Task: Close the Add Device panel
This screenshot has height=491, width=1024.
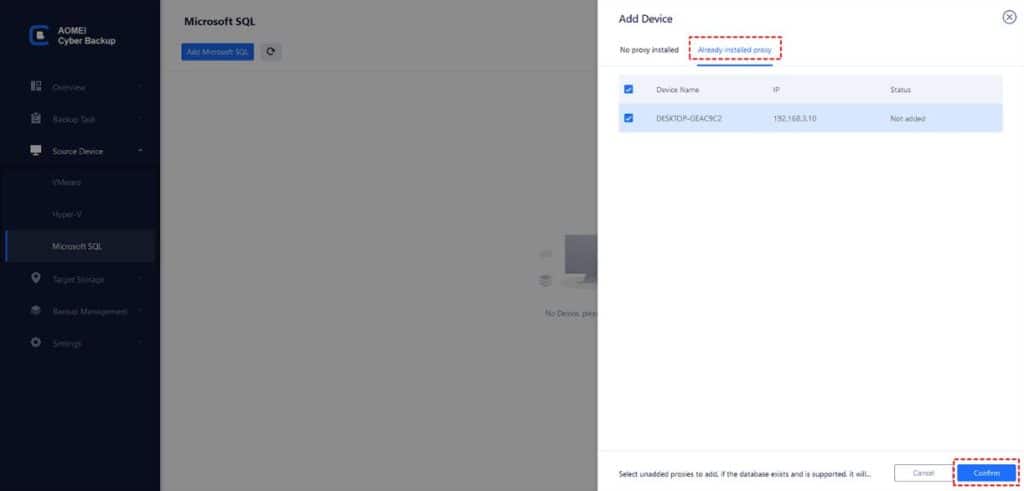Action: [1009, 18]
